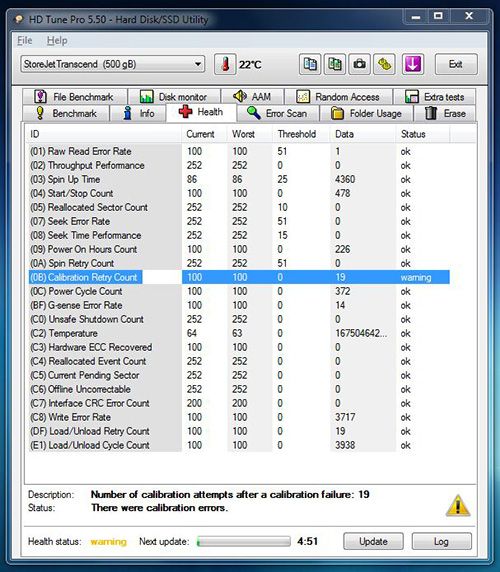Image resolution: width=500 pixels, height=572 pixels.
Task: Click the copy screenshot to clipboard icon
Action: (335, 65)
